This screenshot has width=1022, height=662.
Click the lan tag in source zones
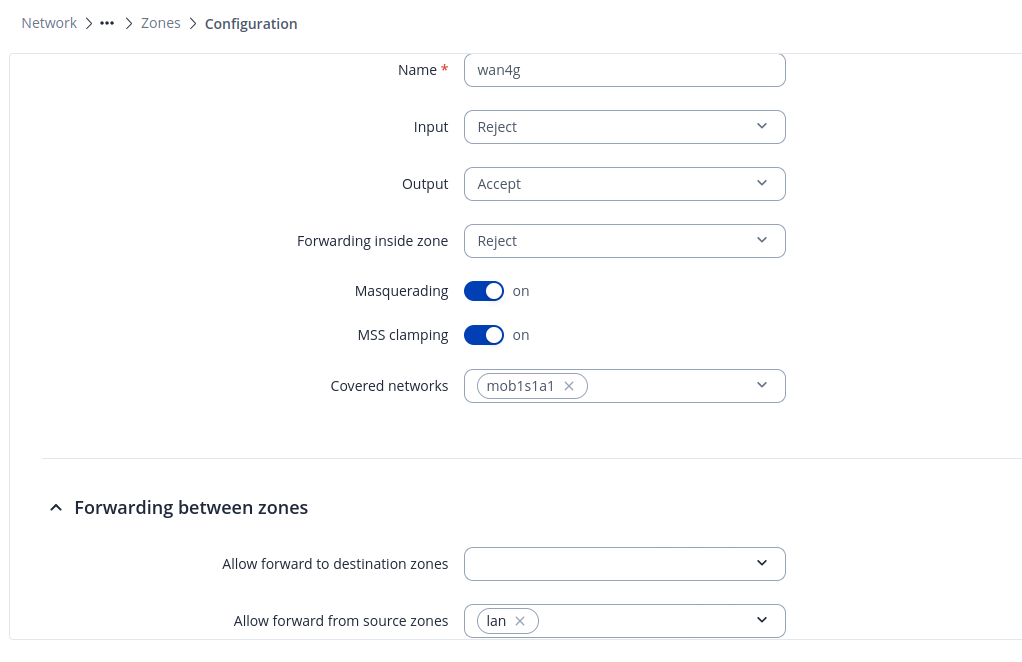pos(496,621)
